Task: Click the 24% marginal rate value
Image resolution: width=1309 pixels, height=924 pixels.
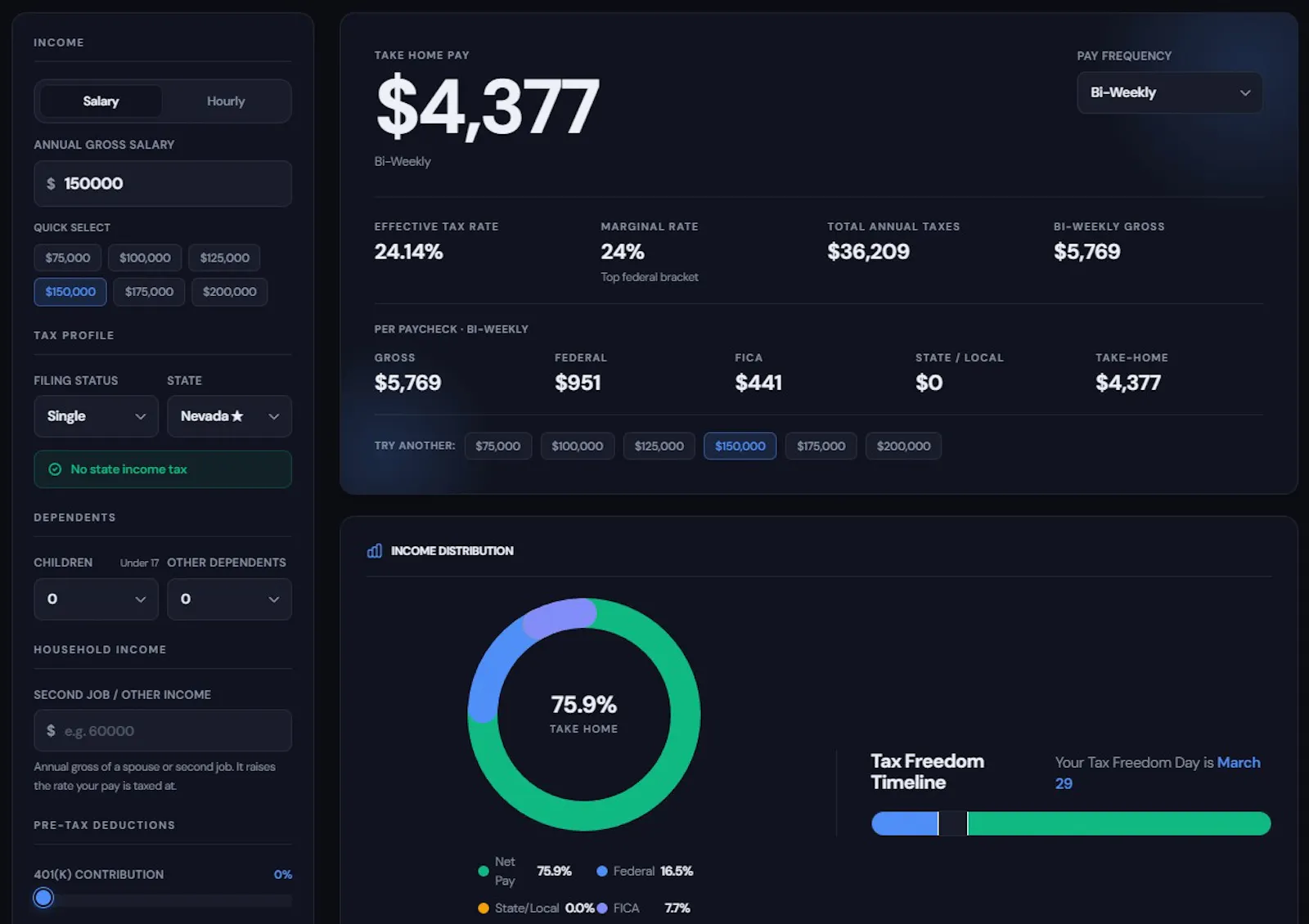Action: pos(623,252)
